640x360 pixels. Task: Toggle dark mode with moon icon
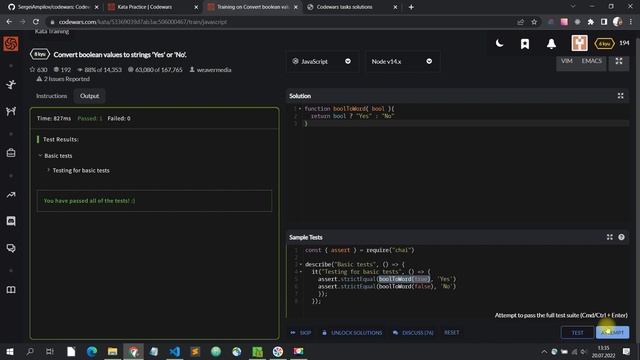tap(500, 43)
